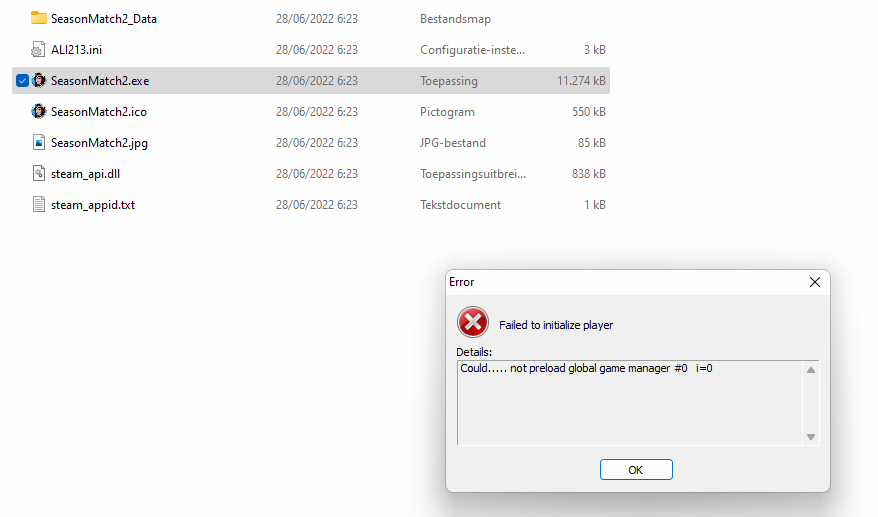The width and height of the screenshot is (878, 517).
Task: Select the steam_api.dll file name
Action: (85, 174)
